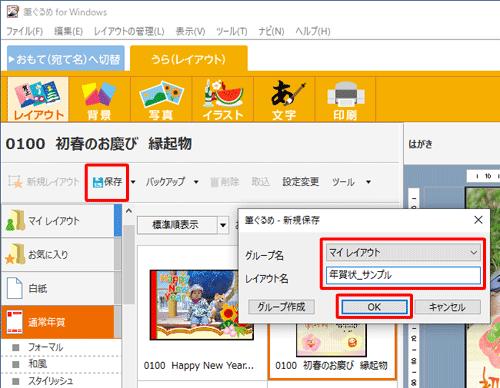Select 和風 subcategory
This screenshot has height=388, width=500.
(x=37, y=364)
